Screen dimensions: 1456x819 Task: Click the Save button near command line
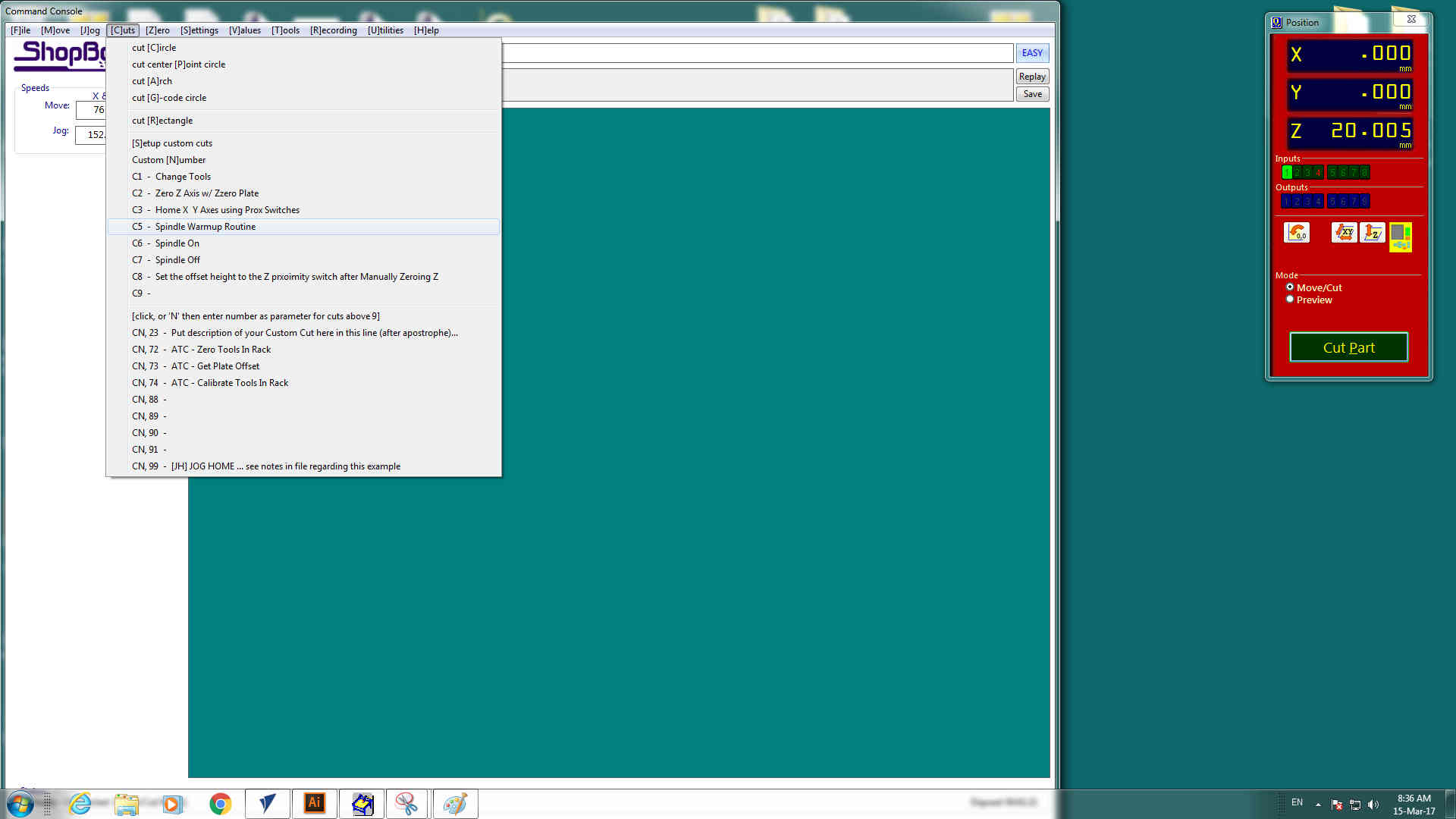click(1031, 94)
